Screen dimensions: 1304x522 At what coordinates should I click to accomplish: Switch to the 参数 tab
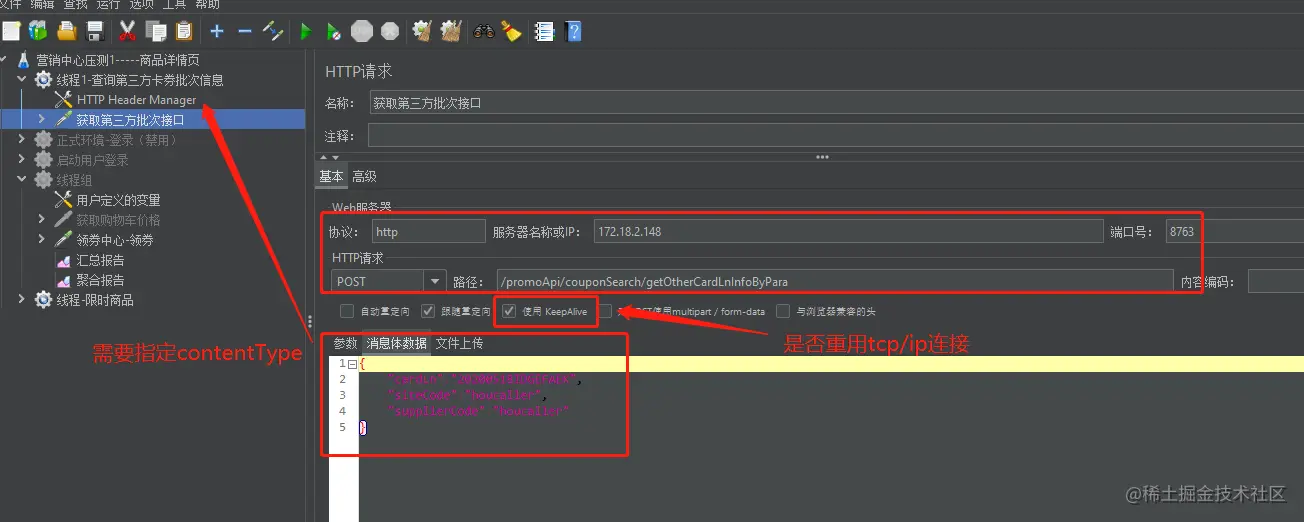(x=345, y=343)
